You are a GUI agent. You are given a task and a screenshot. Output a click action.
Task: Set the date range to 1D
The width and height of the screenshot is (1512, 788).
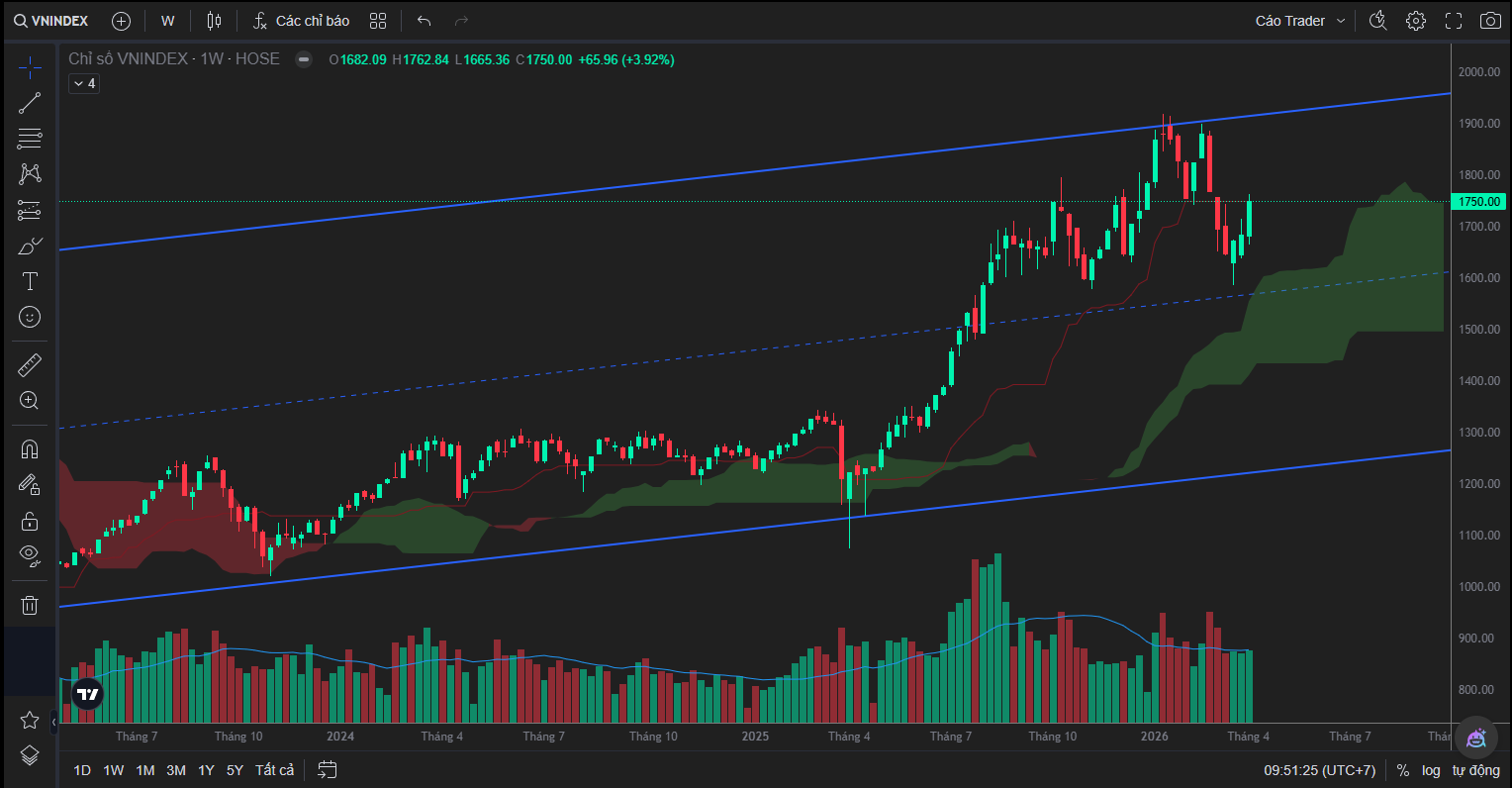(x=82, y=770)
